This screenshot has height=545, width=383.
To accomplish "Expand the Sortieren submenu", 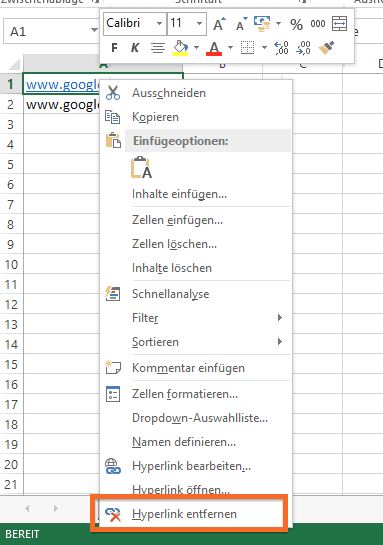I will pos(196,342).
